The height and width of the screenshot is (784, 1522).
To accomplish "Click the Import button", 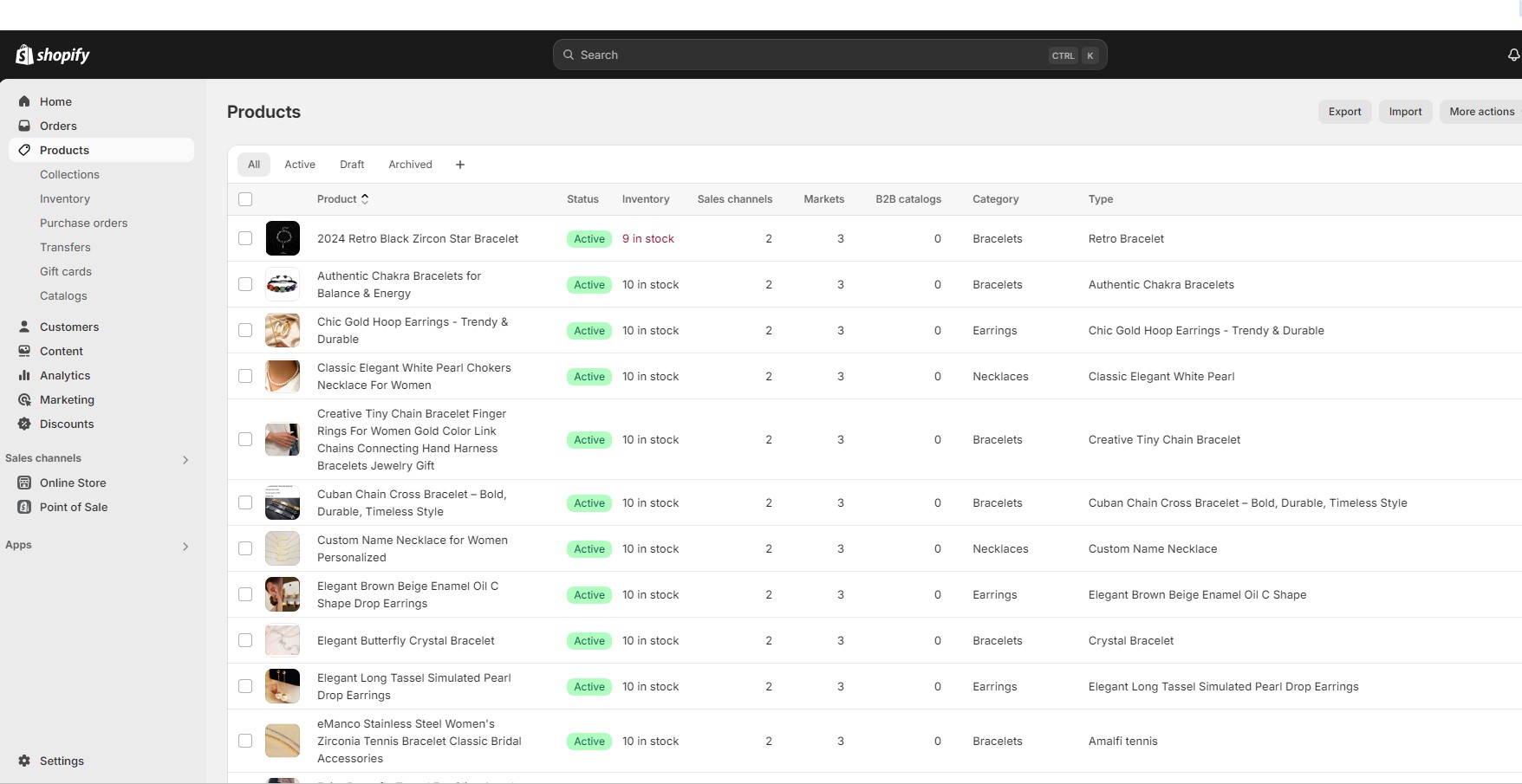I will tap(1405, 112).
